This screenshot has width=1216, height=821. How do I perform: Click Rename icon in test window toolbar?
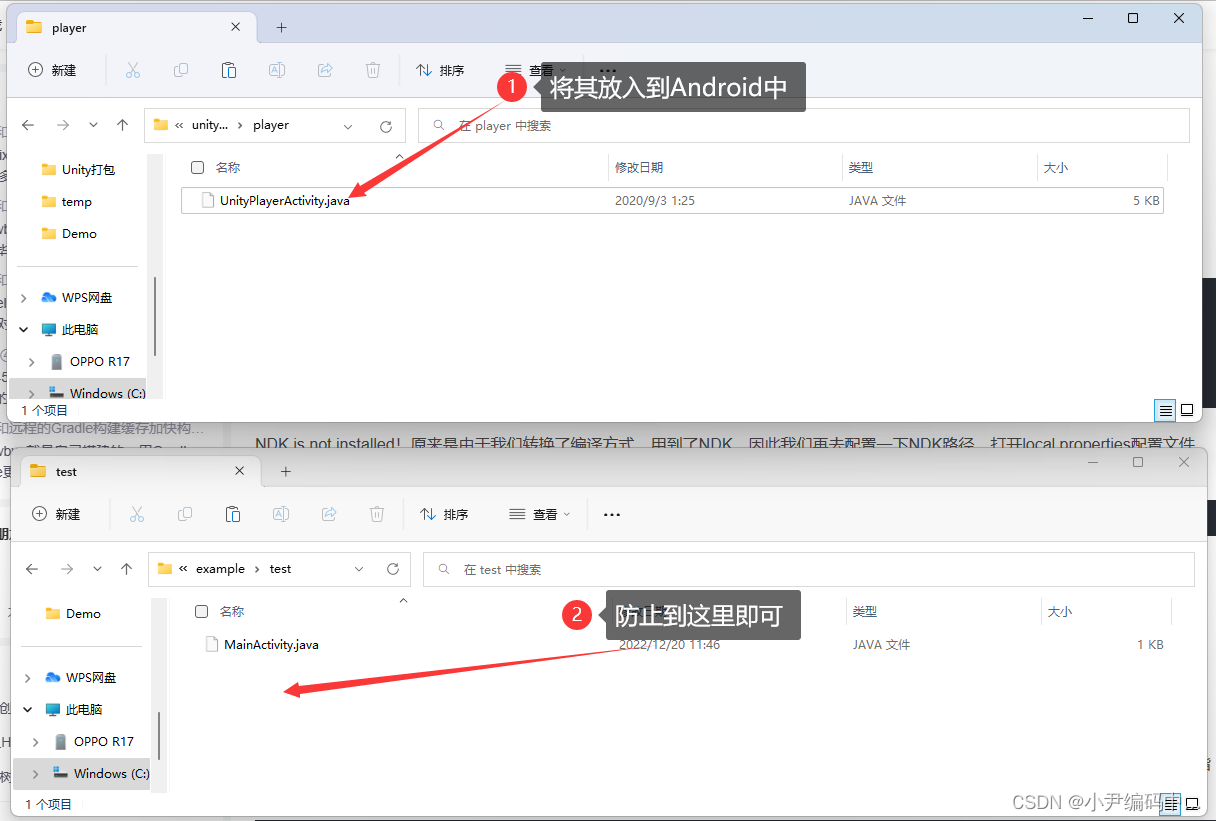pos(281,514)
